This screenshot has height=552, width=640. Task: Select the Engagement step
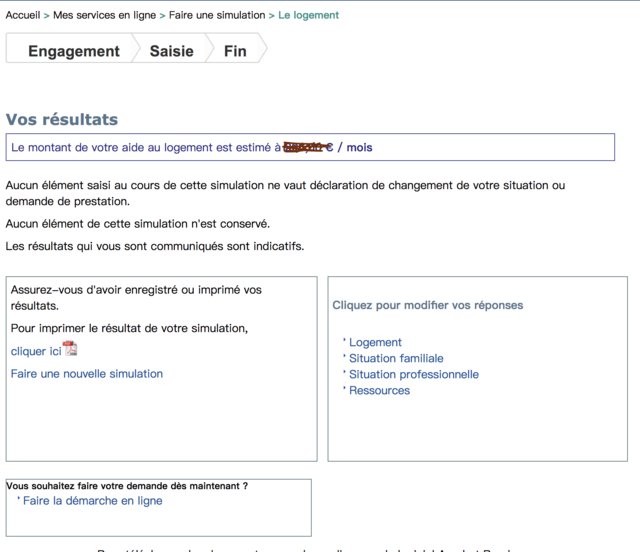[x=73, y=51]
